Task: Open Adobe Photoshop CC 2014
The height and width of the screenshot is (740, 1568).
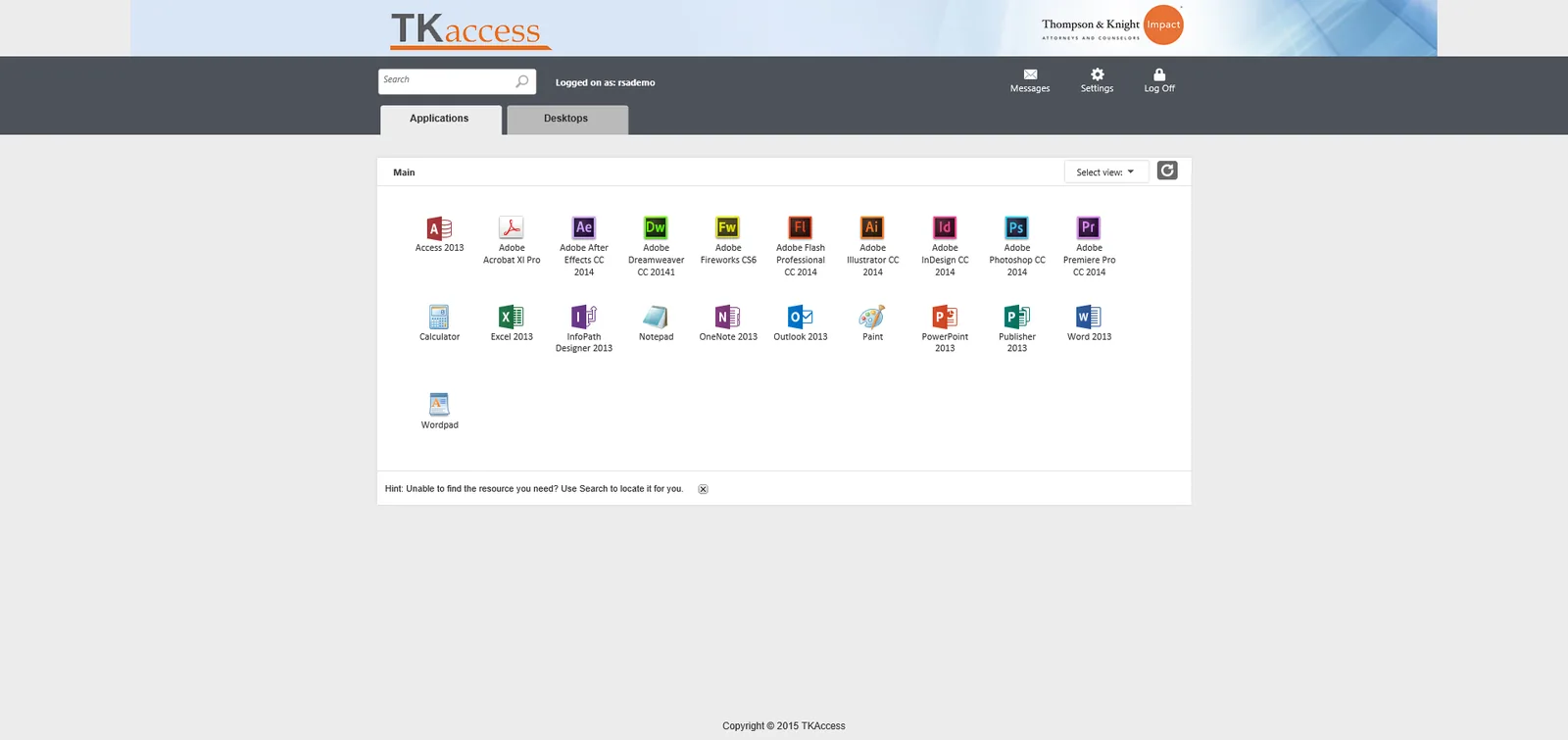Action: (1017, 247)
